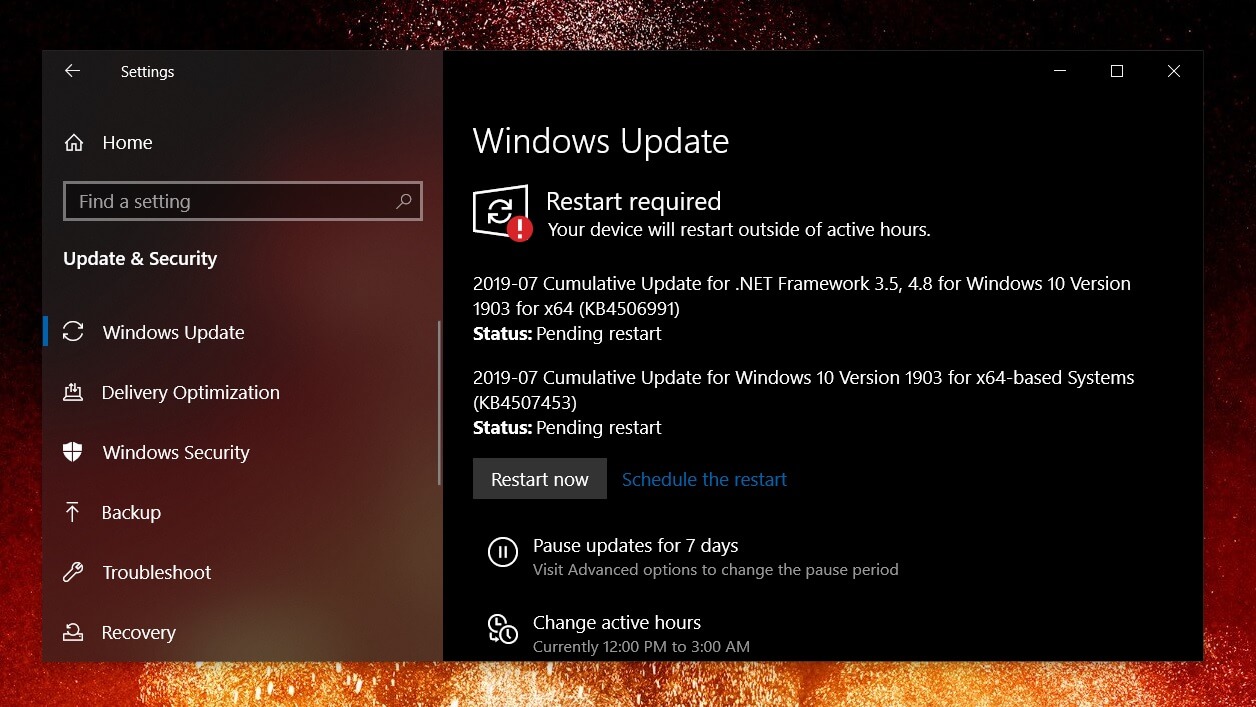Click the Restart required heading text
The image size is (1256, 707).
[x=633, y=201]
